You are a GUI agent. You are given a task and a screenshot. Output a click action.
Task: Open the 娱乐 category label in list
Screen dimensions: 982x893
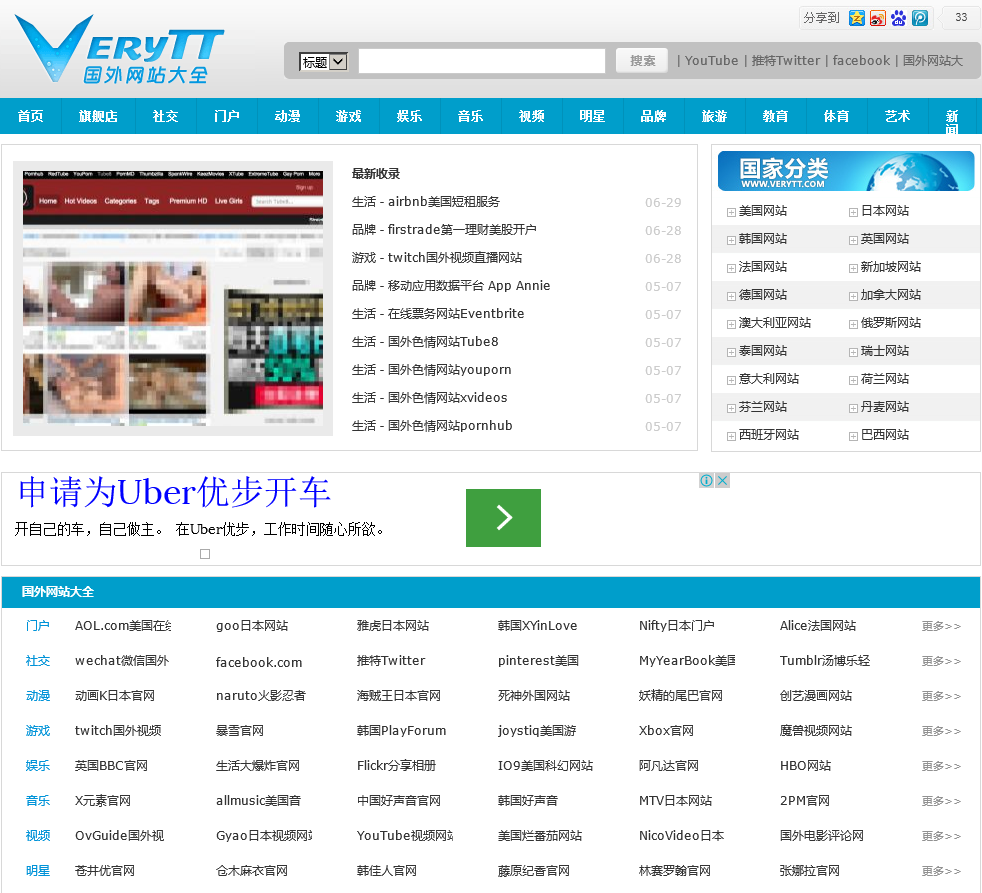tap(38, 766)
